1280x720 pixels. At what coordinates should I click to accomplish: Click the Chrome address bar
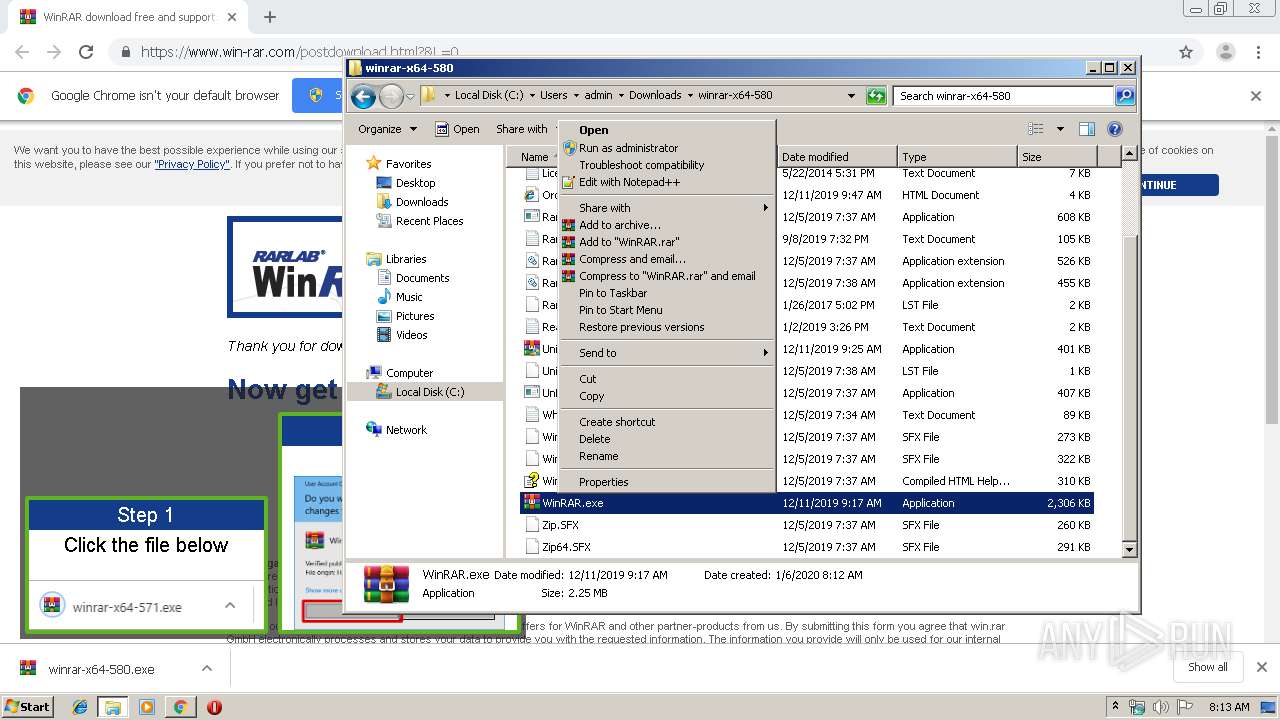click(x=640, y=52)
